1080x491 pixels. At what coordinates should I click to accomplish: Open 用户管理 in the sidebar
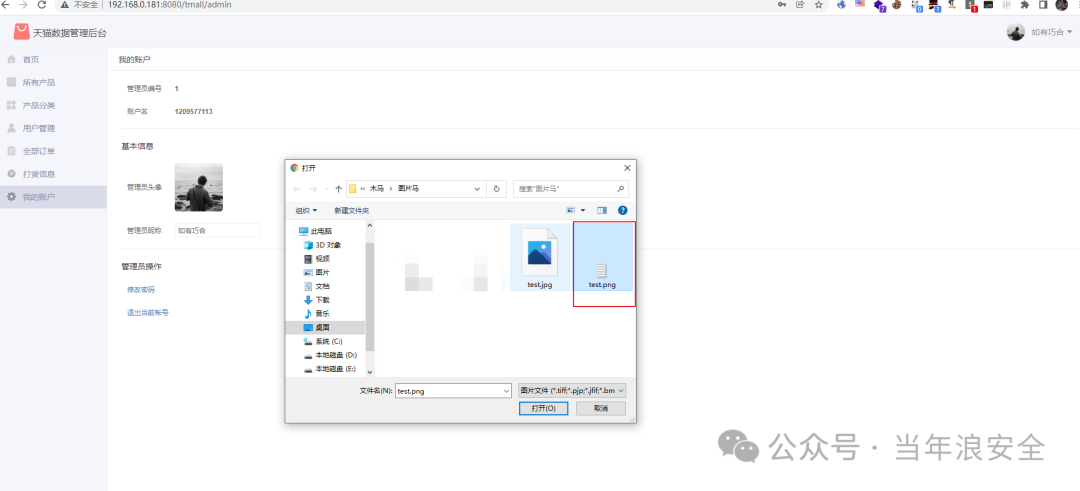click(x=53, y=128)
